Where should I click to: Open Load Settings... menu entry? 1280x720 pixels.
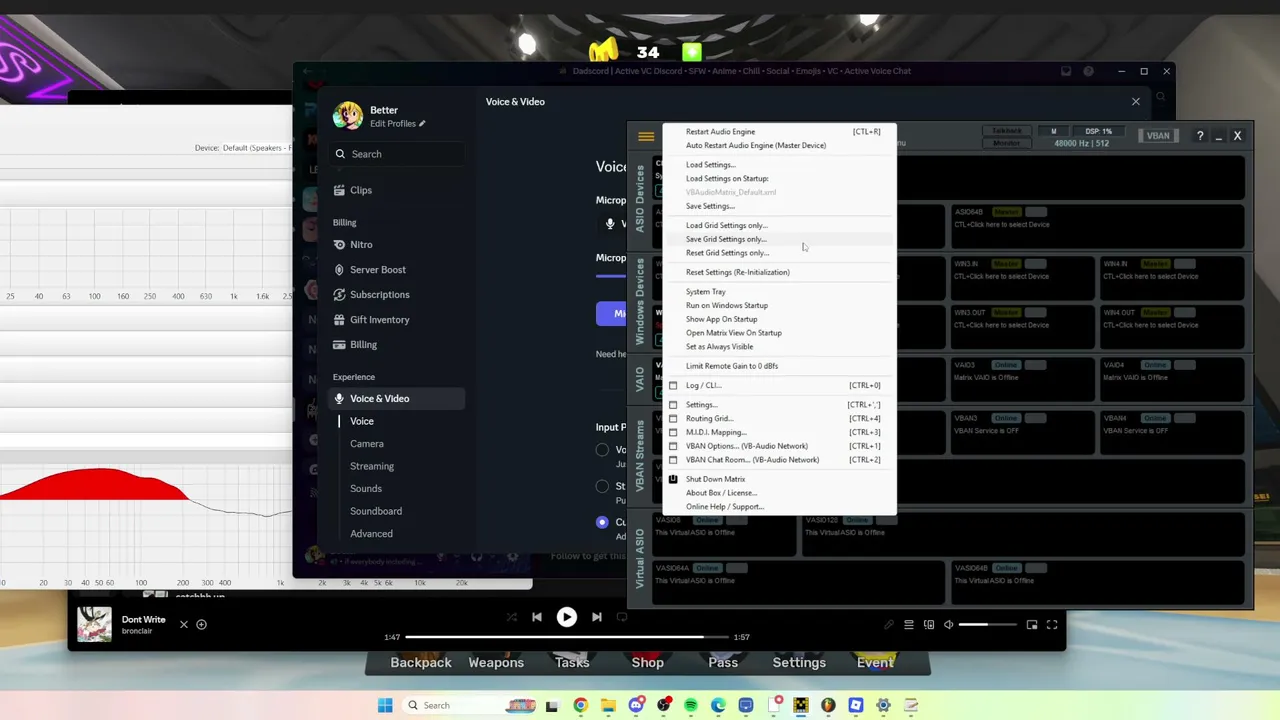pyautogui.click(x=711, y=165)
